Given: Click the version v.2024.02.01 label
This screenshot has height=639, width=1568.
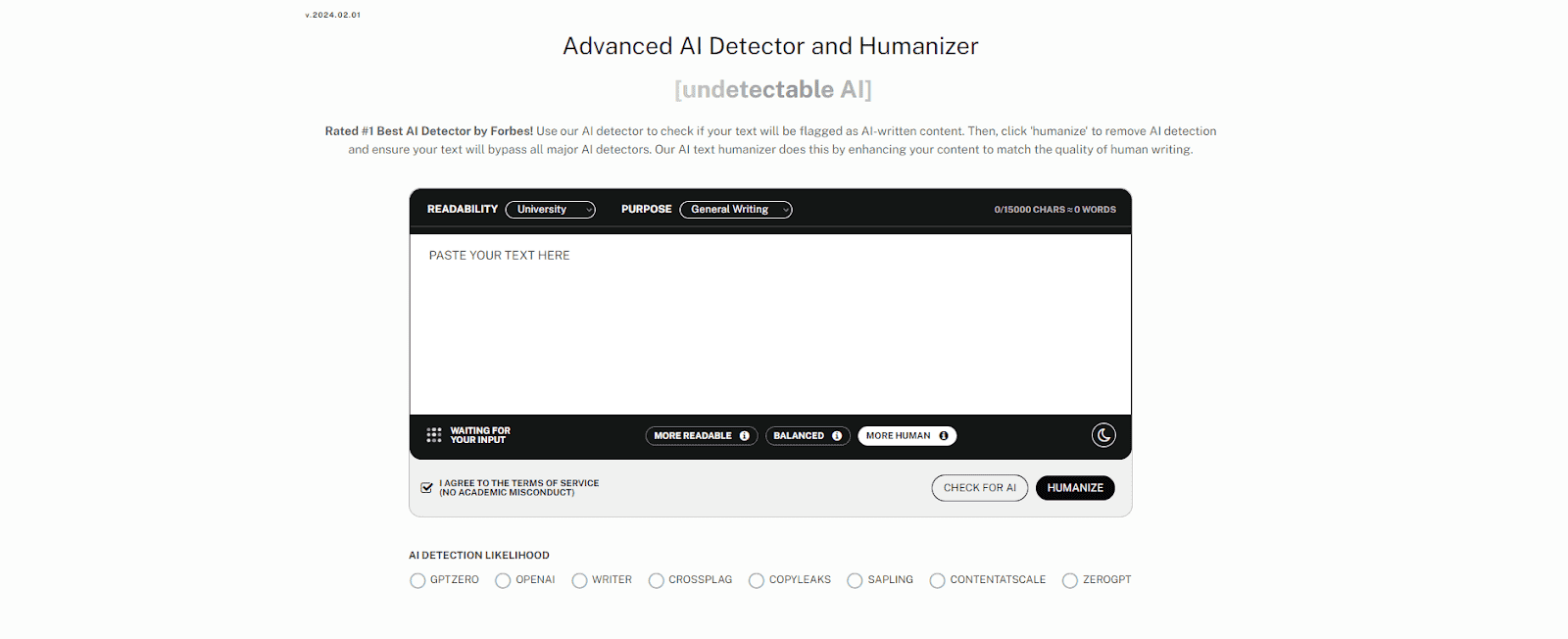Looking at the screenshot, I should pyautogui.click(x=333, y=15).
